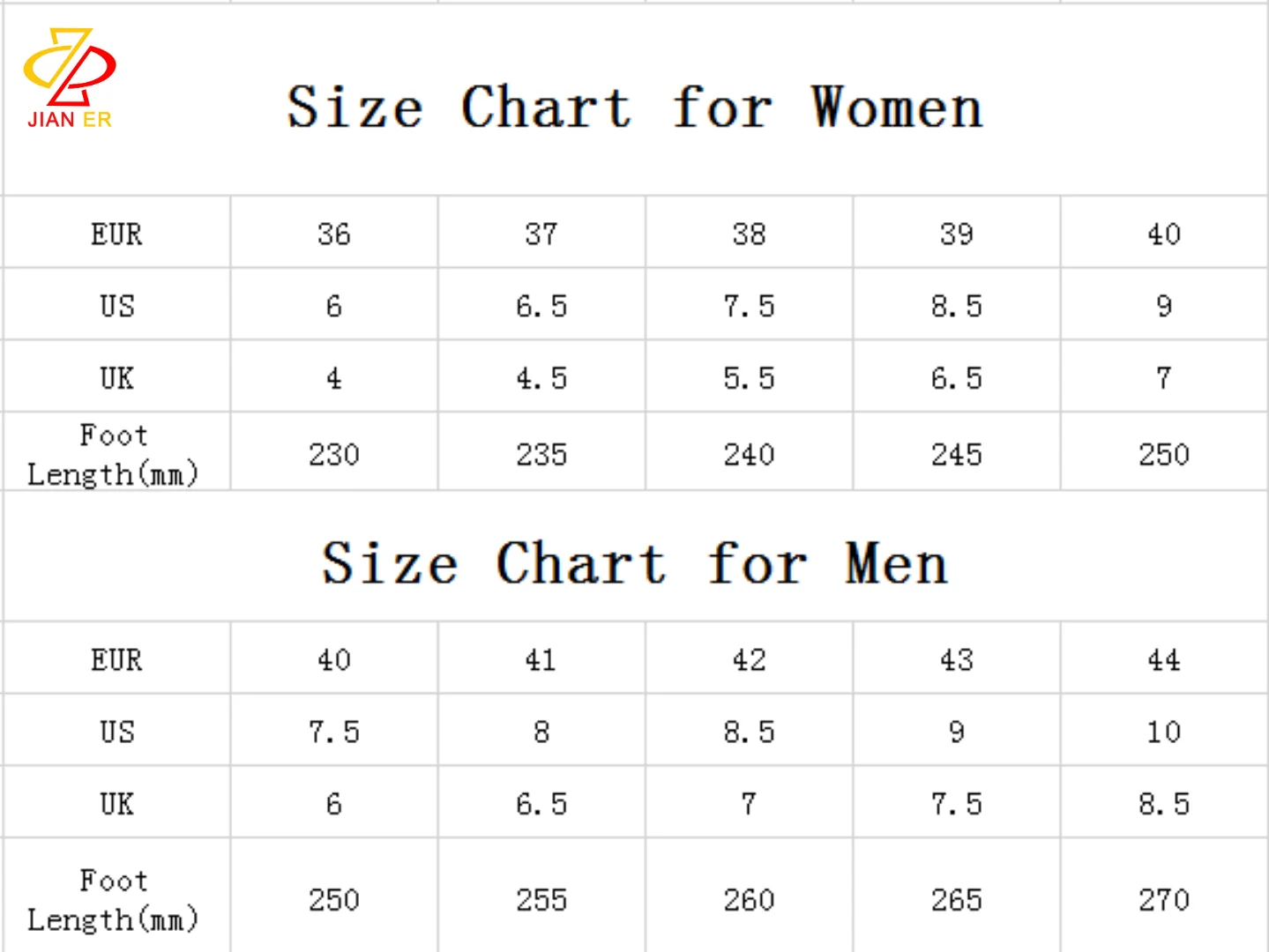Screen dimensions: 1269x952
Task: Click women's Foot Length(mm) row header
Action: (x=114, y=455)
